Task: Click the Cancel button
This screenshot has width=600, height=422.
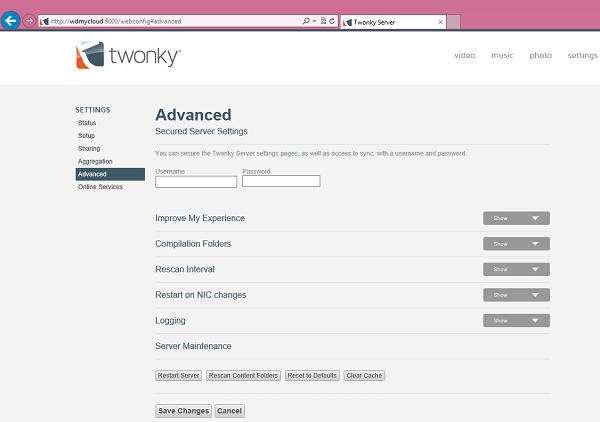Action: pos(229,411)
